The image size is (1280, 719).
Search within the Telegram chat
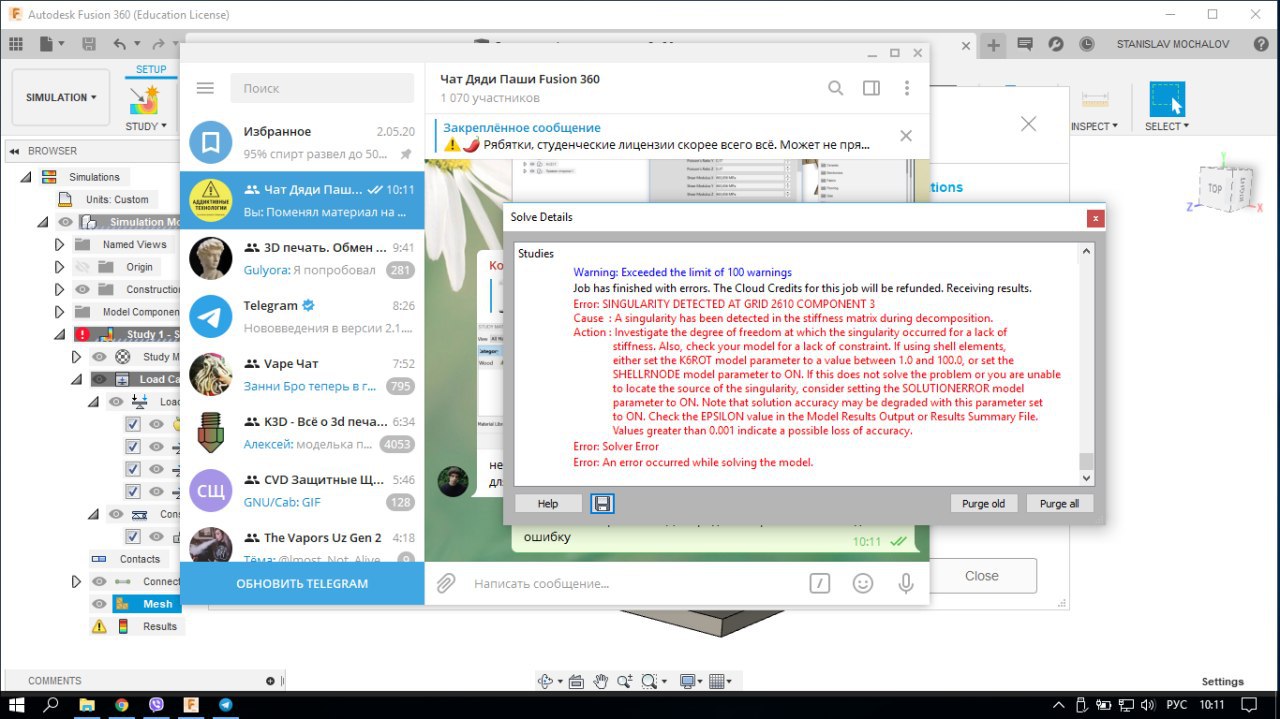coord(835,88)
